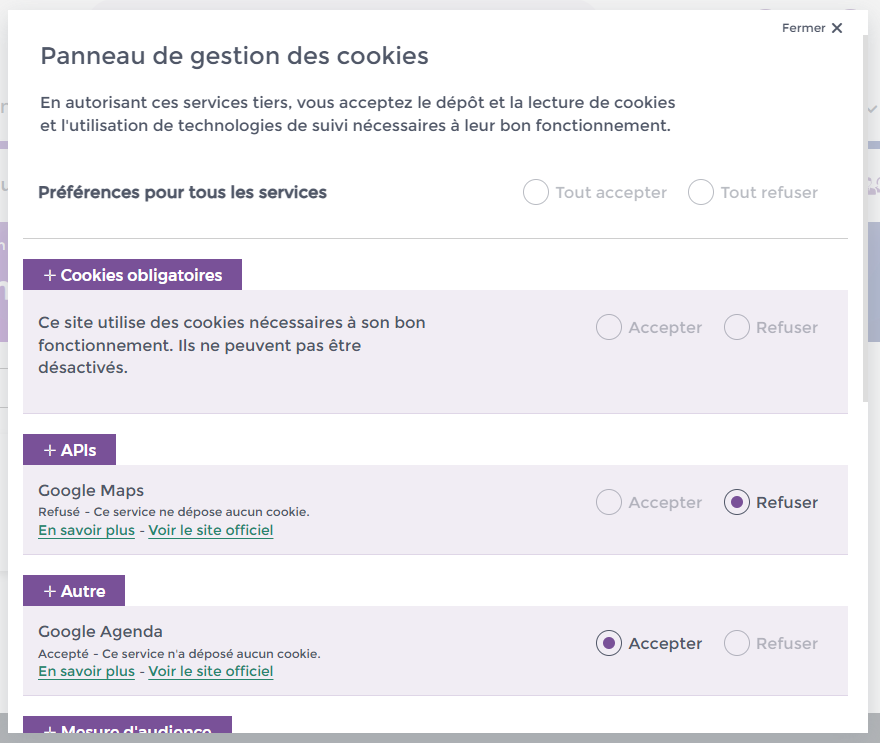Click the plus icon beside APIs
The height and width of the screenshot is (743, 880).
pyautogui.click(x=50, y=450)
